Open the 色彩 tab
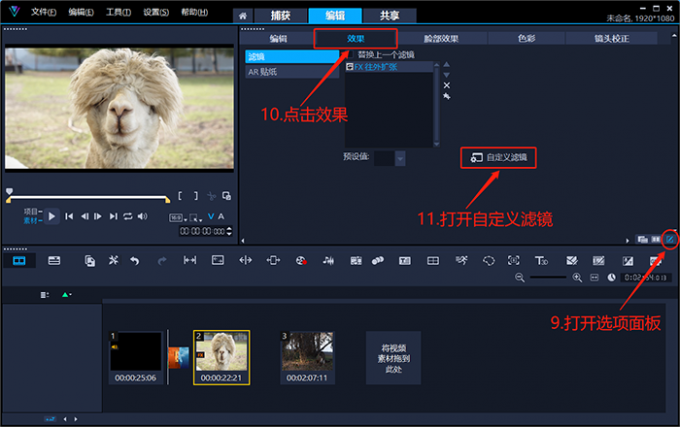Image resolution: width=680 pixels, height=427 pixels. (526, 39)
